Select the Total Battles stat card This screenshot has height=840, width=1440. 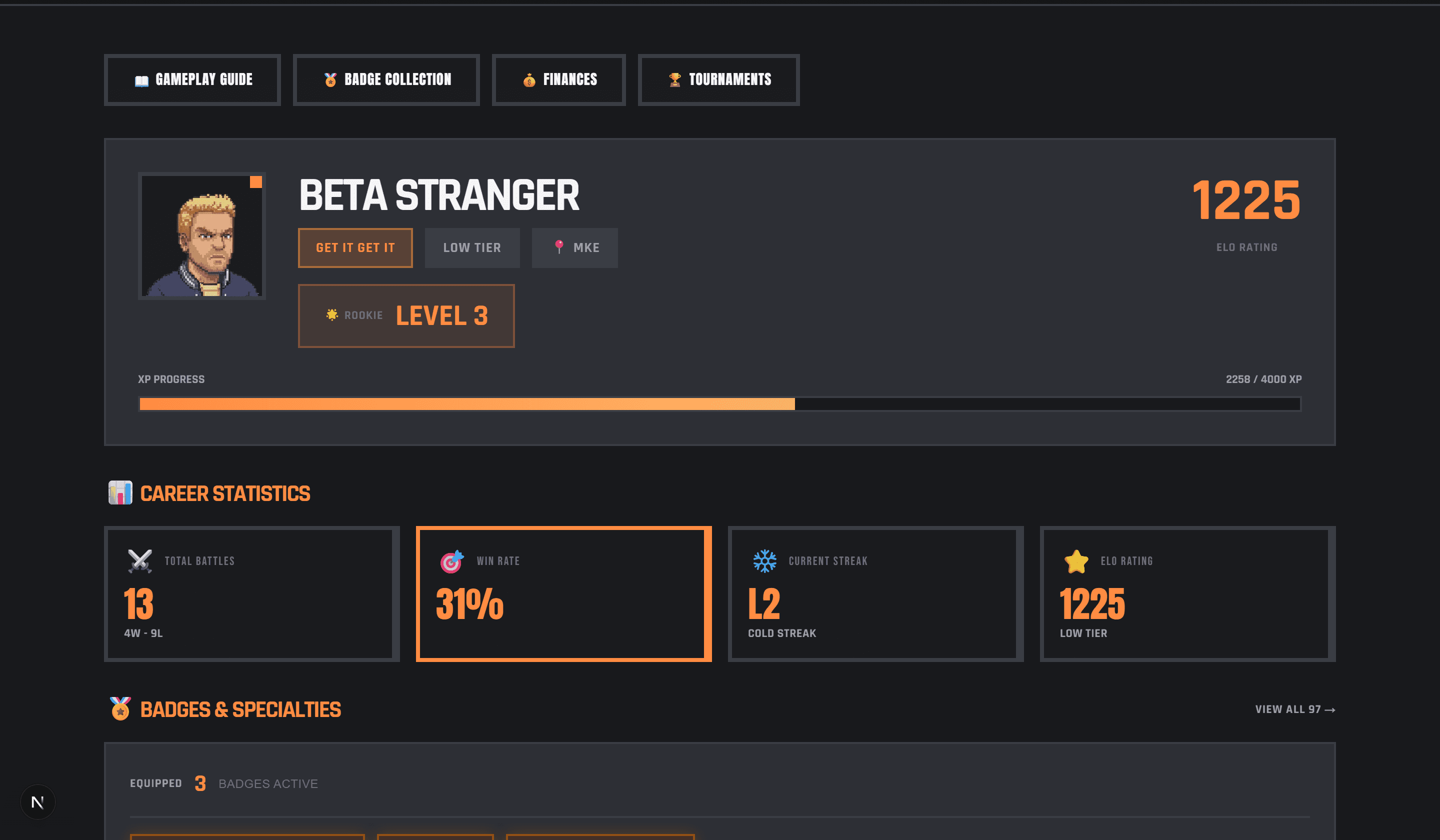[251, 593]
